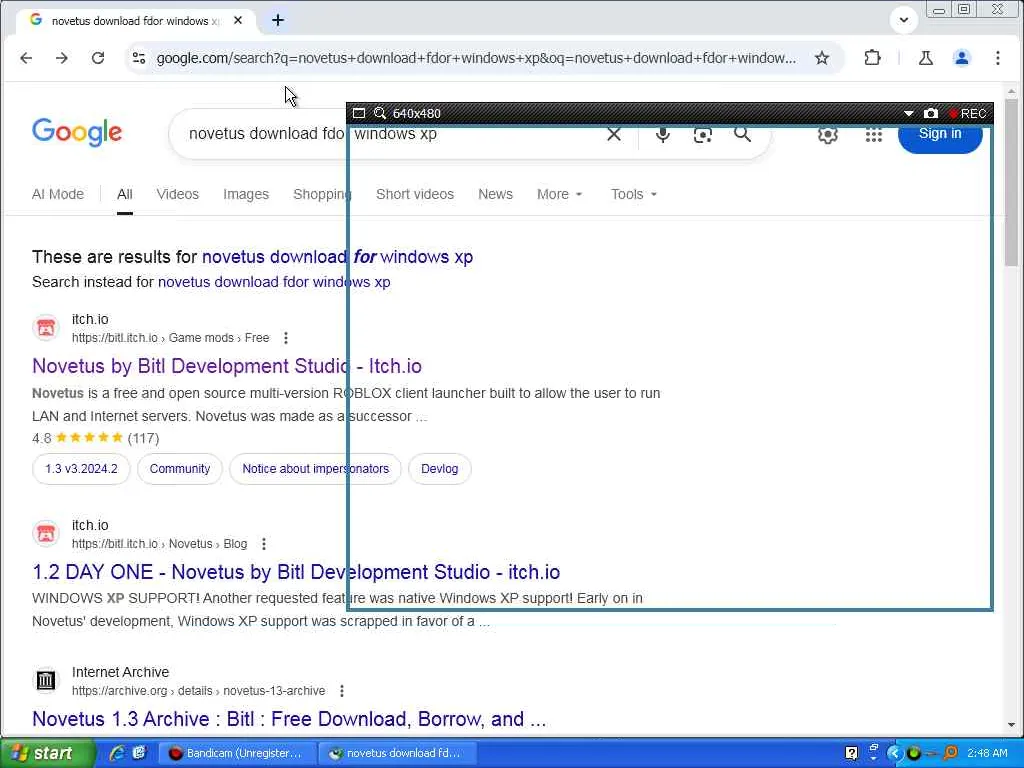The image size is (1024, 768).
Task: Submit search with magnifying glass icon
Action: (x=743, y=135)
